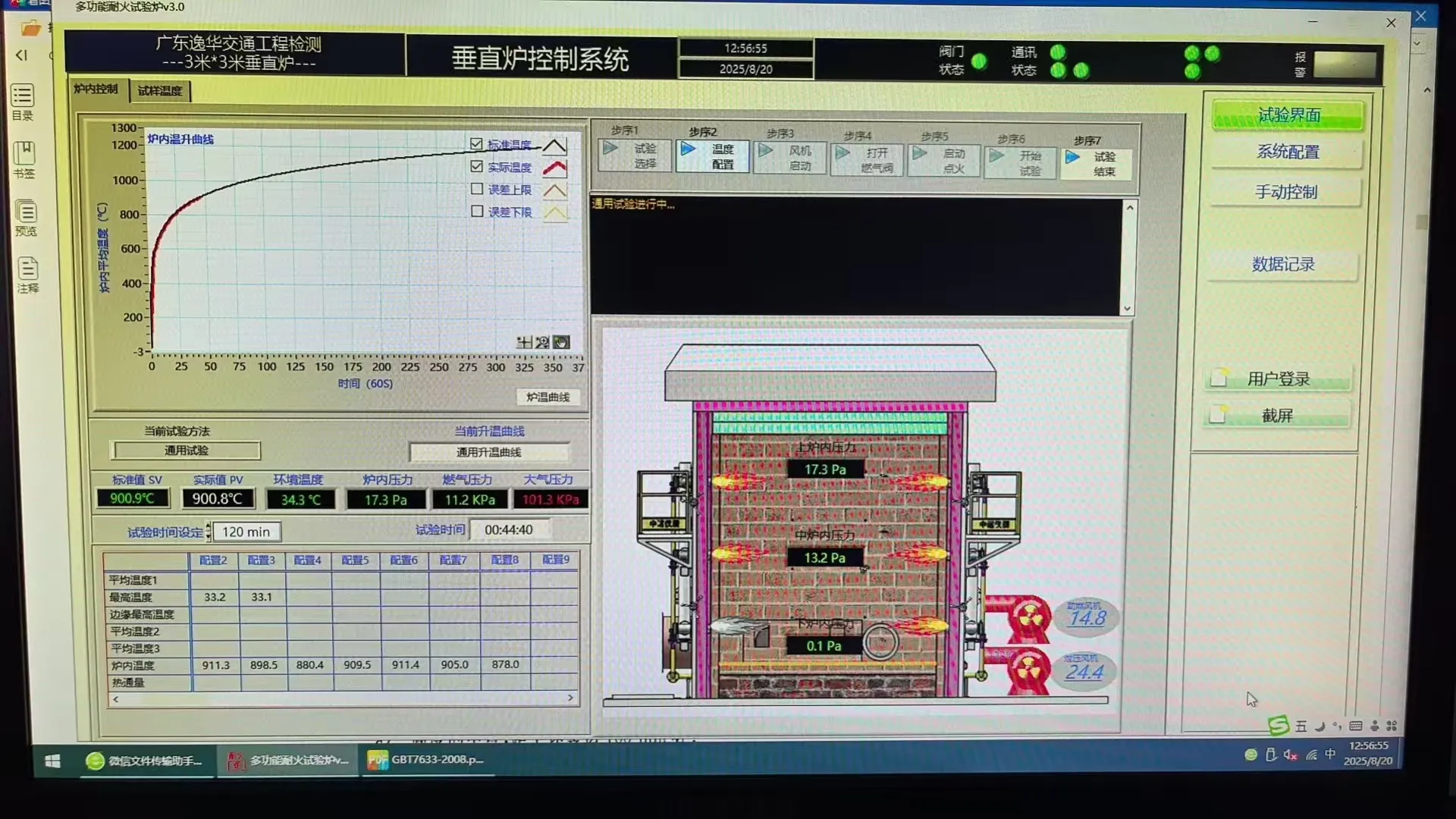
Task: Select the crosshair cursor tool above the chart
Action: (524, 342)
